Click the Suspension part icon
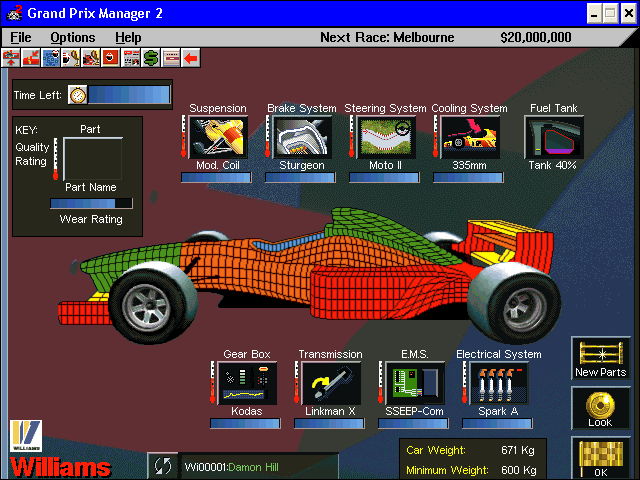 (x=218, y=137)
